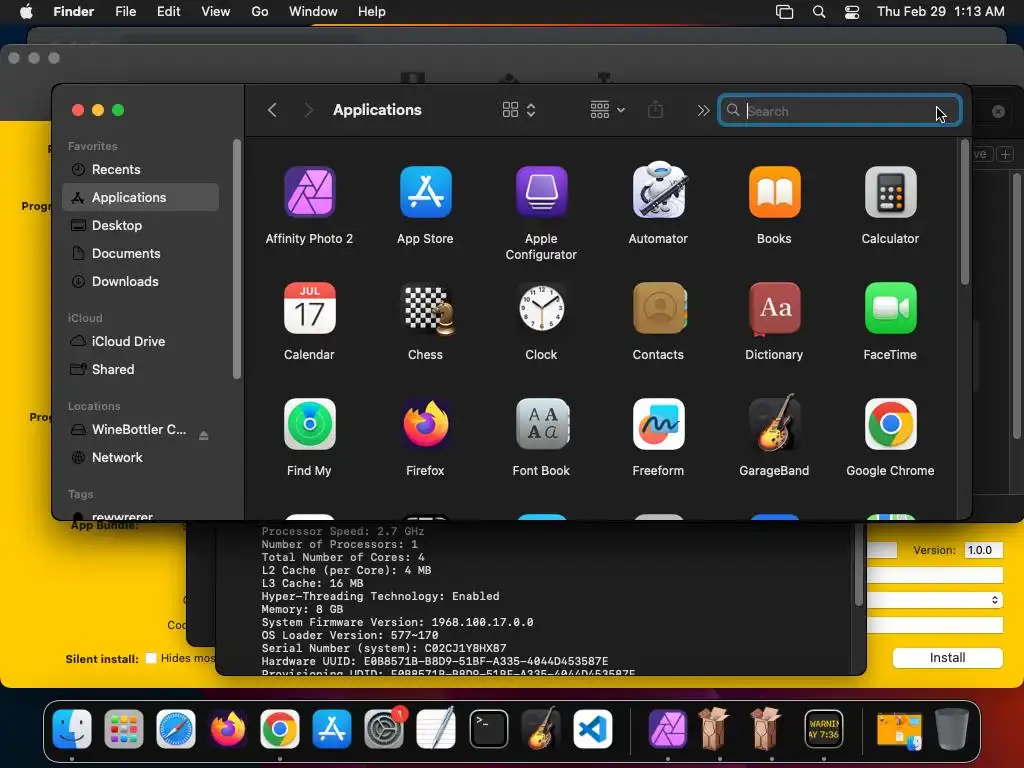The width and height of the screenshot is (1024, 768).
Task: Open the Group By dropdown in Finder toolbar
Action: tap(607, 110)
